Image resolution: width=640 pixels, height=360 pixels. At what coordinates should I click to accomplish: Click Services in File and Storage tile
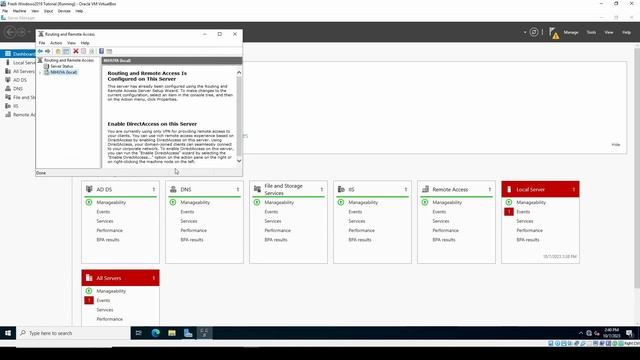(273, 221)
